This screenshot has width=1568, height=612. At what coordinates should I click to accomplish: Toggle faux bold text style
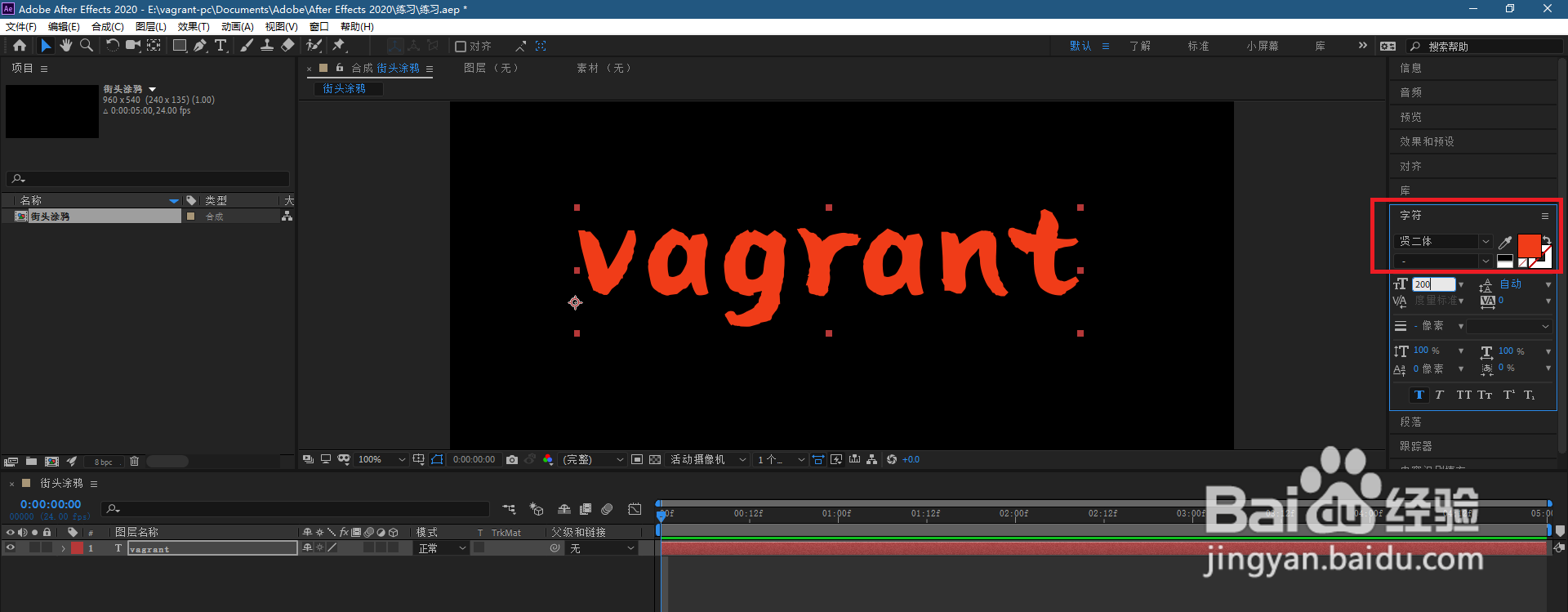click(x=1419, y=395)
